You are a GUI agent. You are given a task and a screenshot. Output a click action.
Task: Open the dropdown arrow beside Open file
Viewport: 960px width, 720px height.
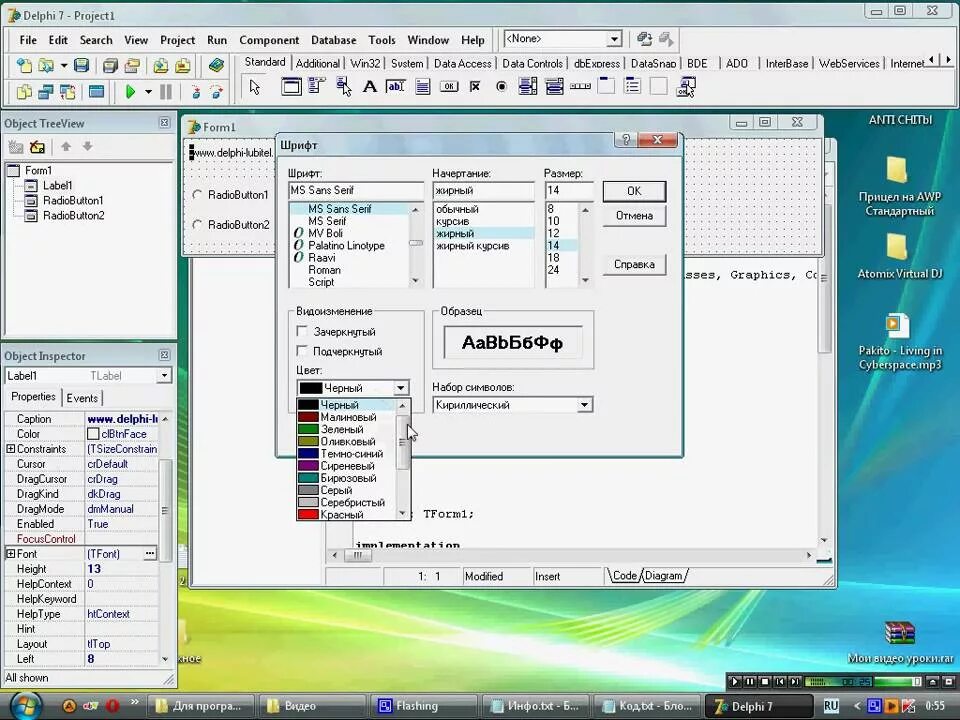coord(64,65)
